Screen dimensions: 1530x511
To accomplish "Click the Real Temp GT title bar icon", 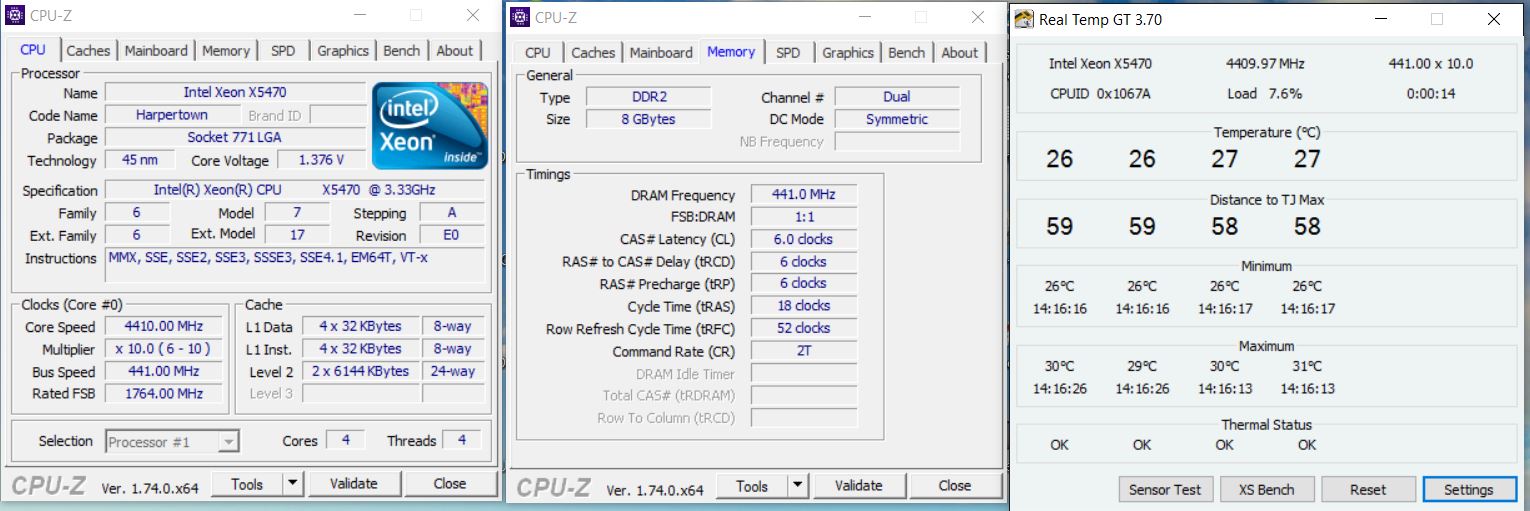I will pos(1024,19).
